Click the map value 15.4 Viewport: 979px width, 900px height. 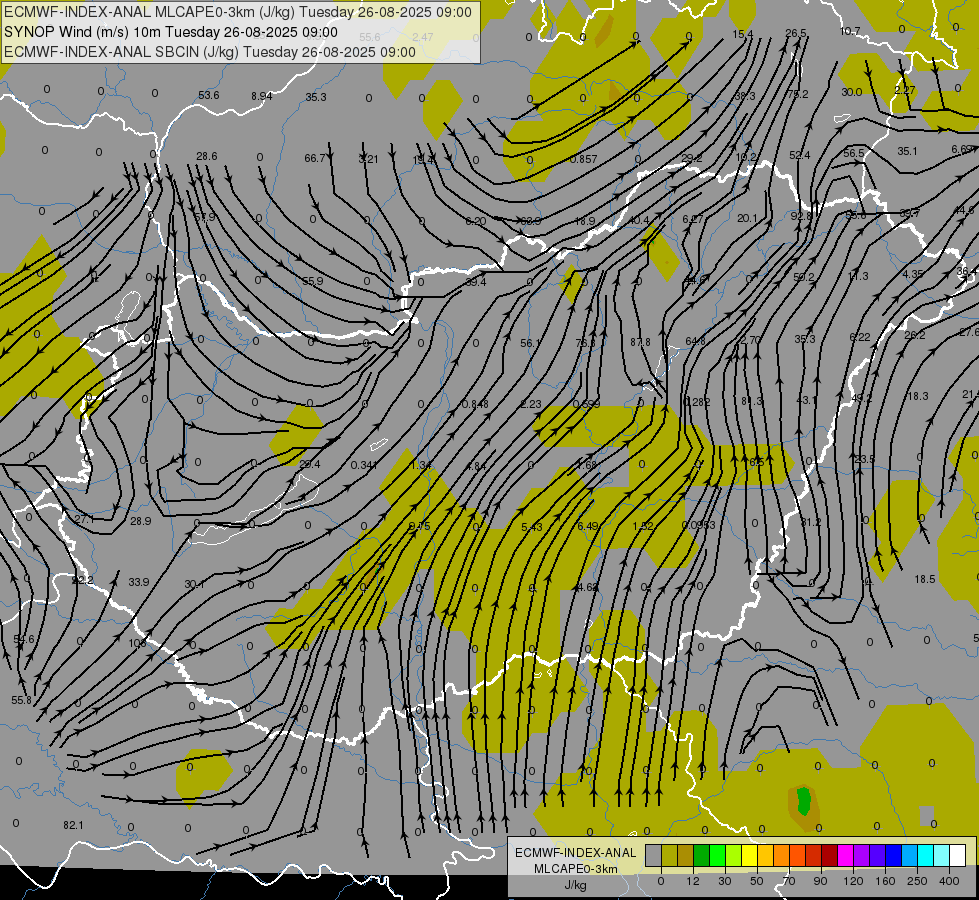tap(743, 34)
